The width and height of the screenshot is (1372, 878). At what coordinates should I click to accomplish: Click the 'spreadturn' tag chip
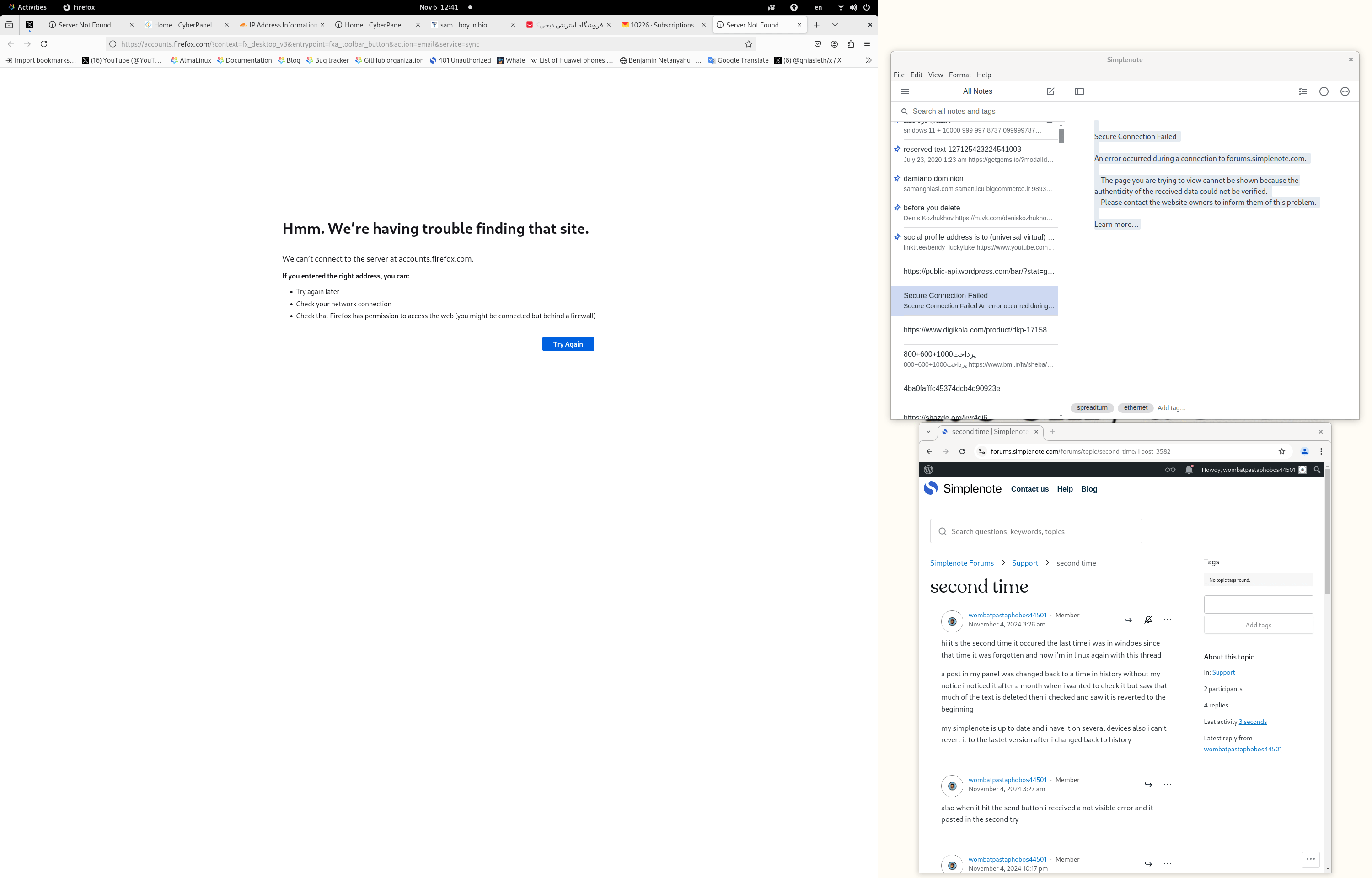(1092, 407)
